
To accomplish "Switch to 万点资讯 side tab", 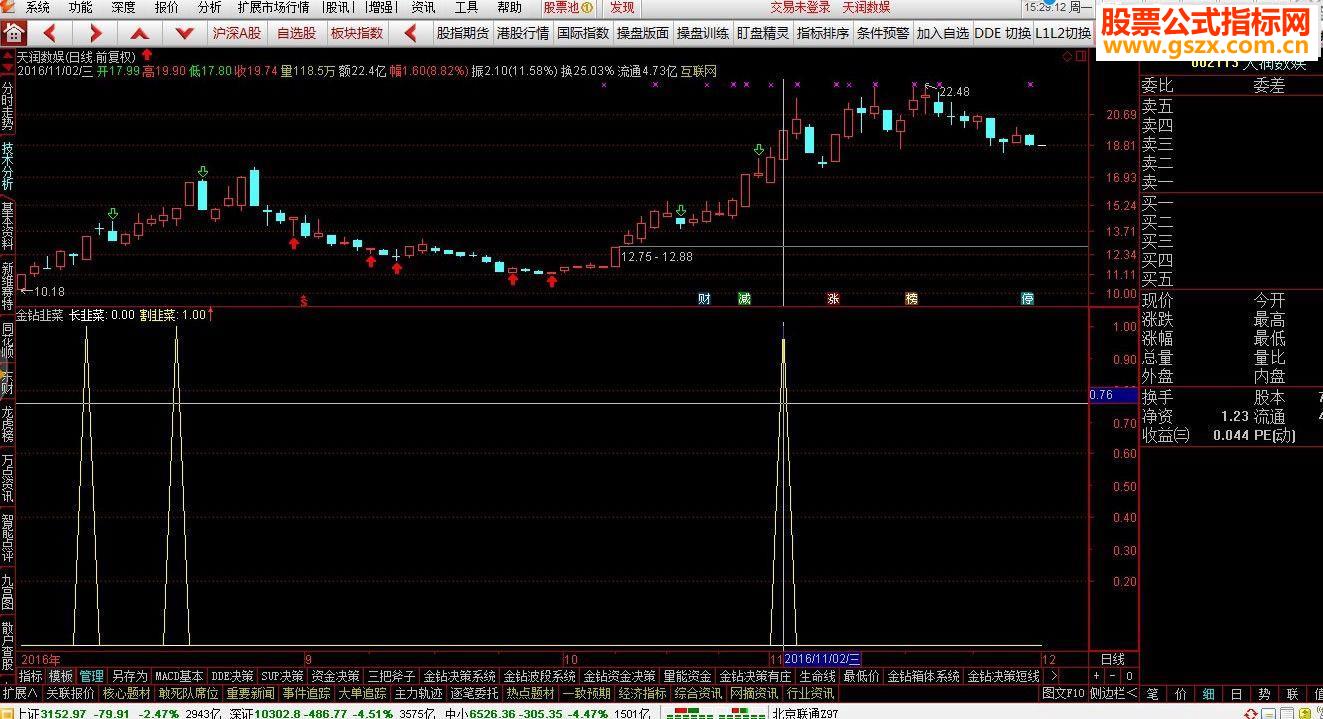I will click(x=7, y=478).
